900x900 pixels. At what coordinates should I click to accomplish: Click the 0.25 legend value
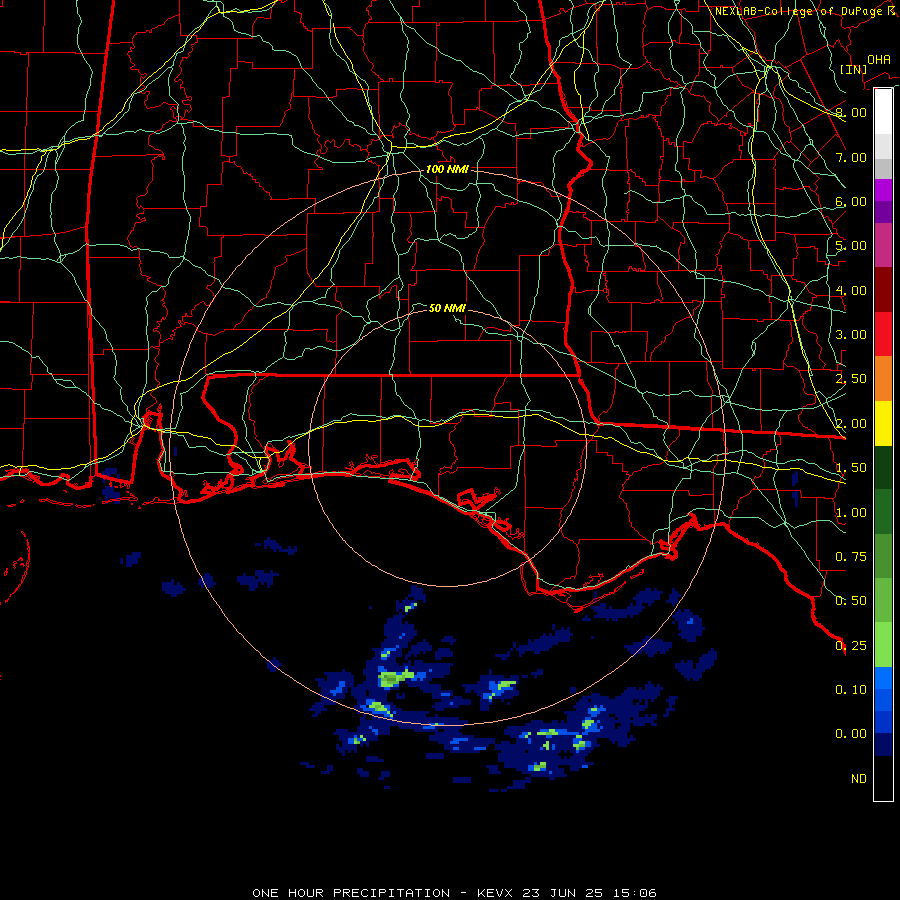tap(851, 646)
